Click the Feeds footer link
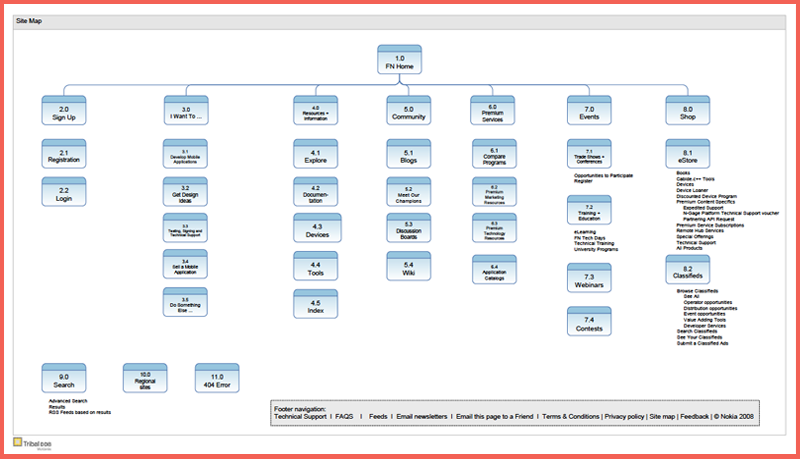 [x=378, y=417]
